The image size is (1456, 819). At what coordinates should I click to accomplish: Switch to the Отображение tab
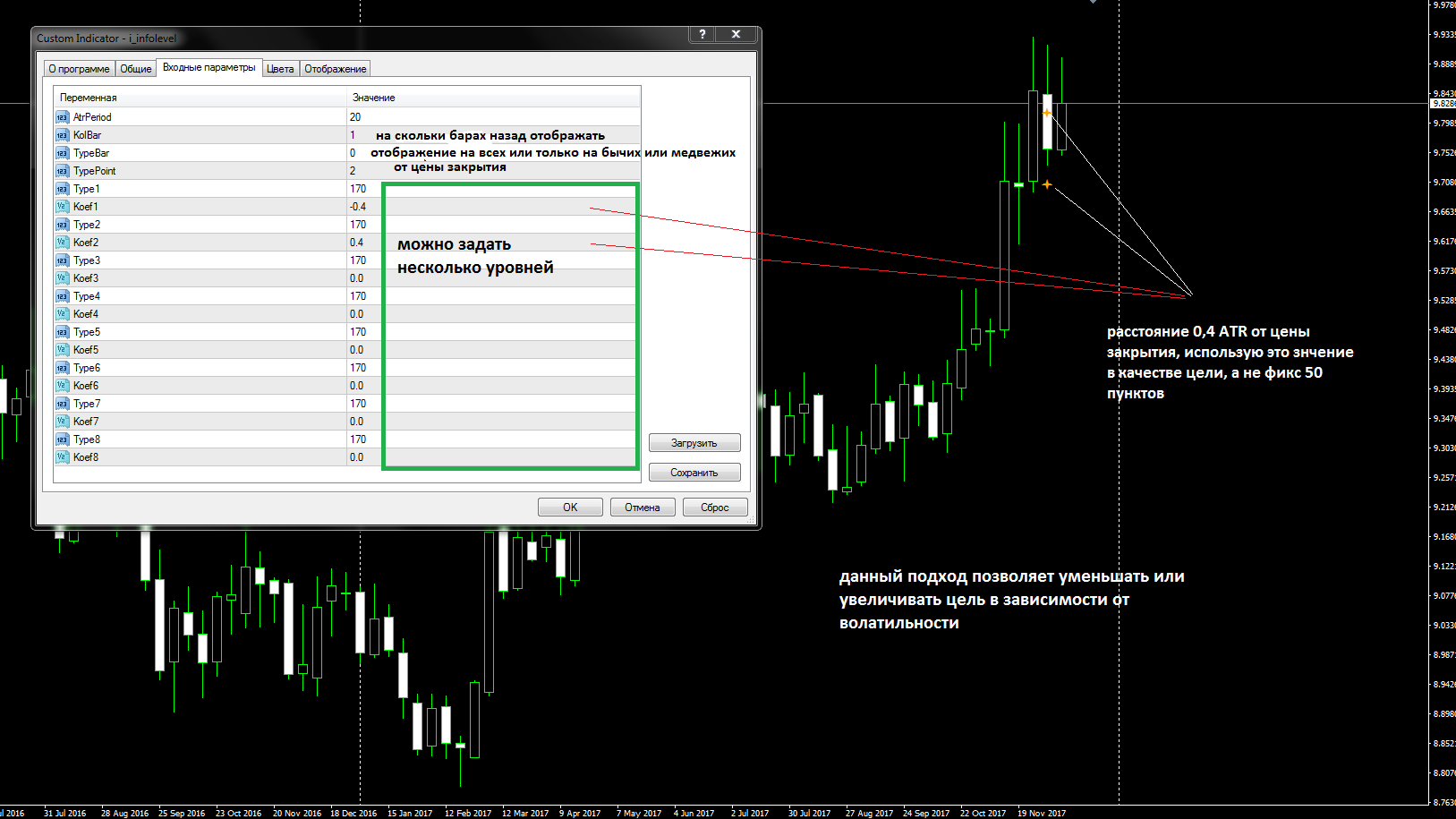(336, 69)
